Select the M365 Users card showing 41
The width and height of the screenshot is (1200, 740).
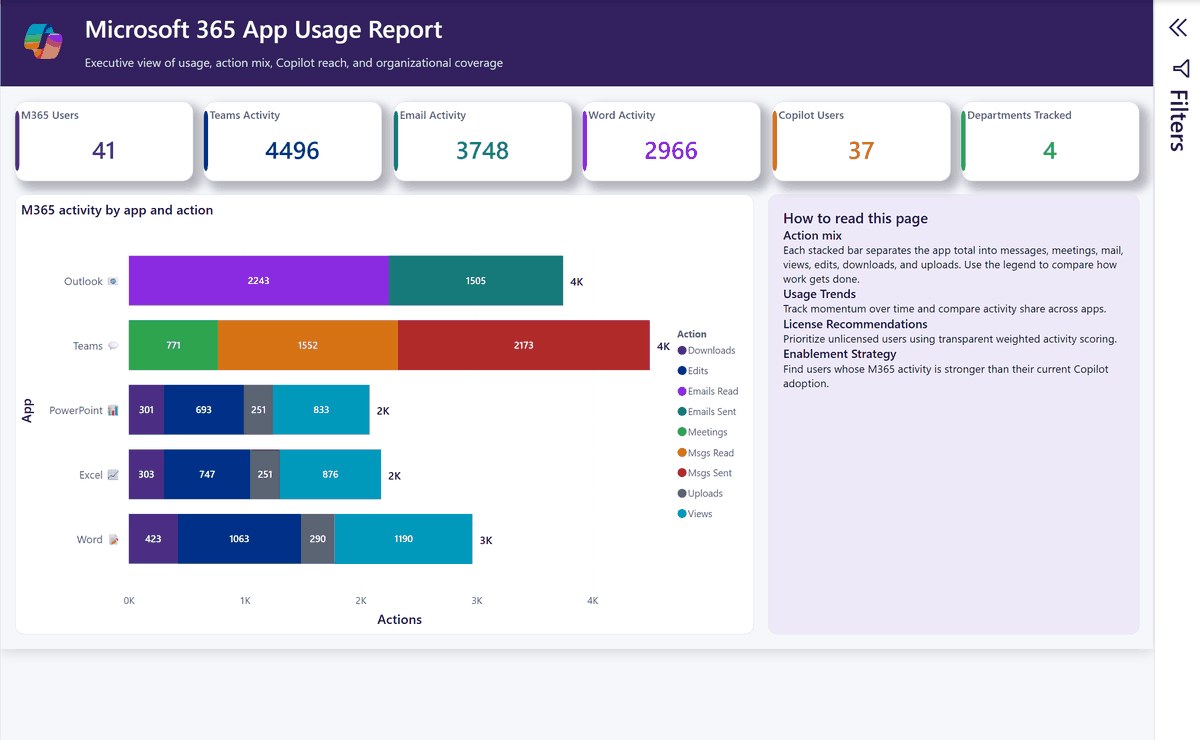(x=104, y=141)
